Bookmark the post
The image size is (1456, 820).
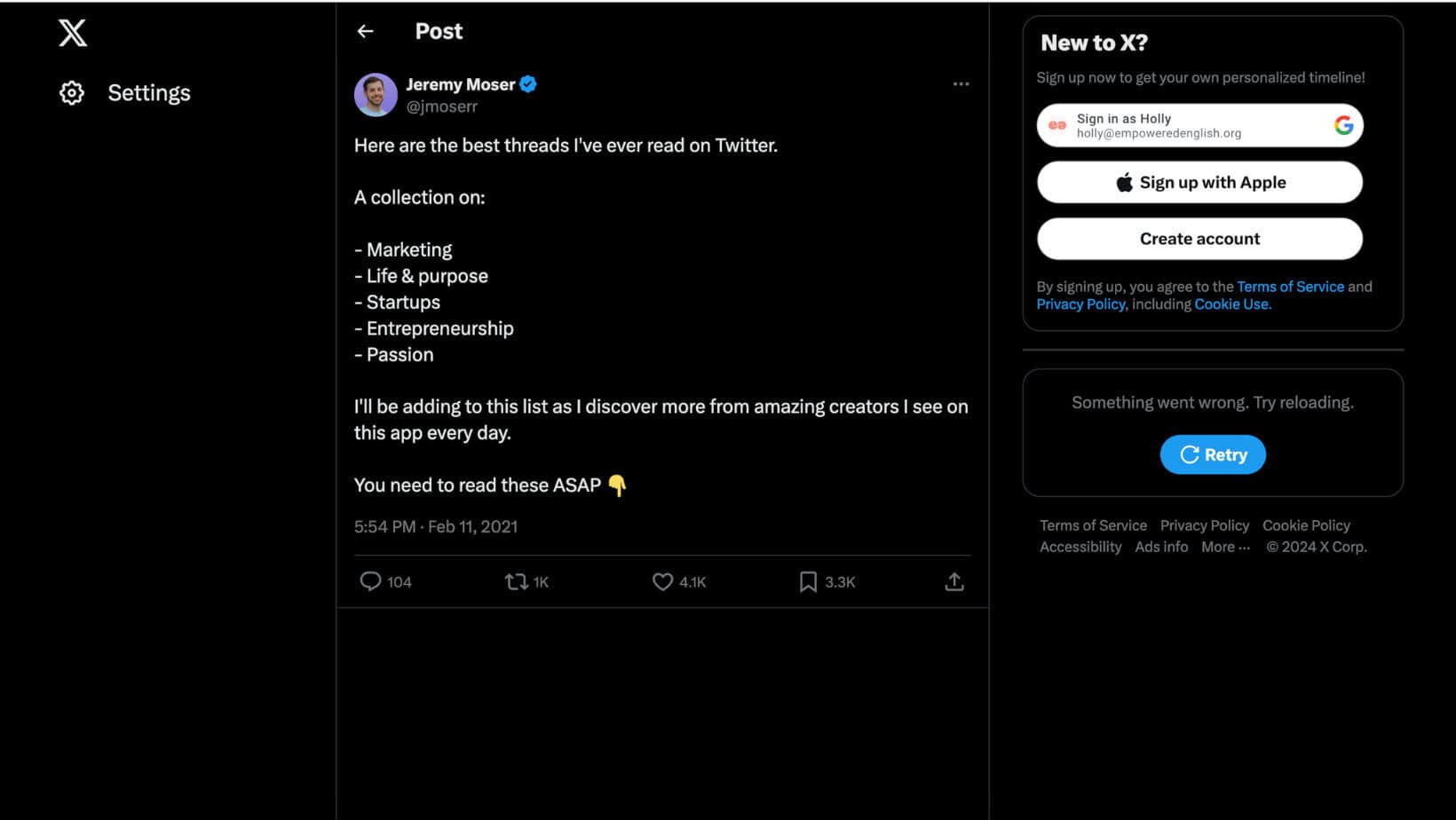[x=808, y=581]
